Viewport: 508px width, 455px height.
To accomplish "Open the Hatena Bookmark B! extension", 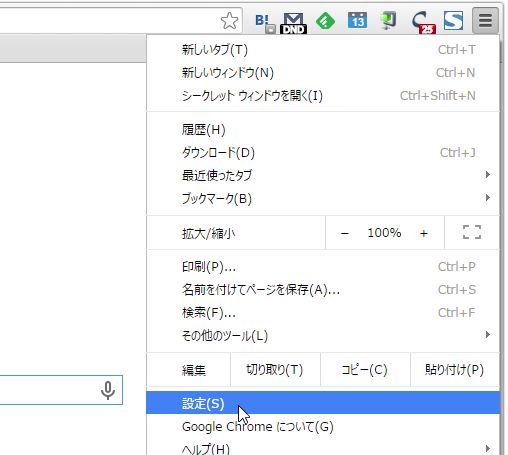I will [265, 22].
